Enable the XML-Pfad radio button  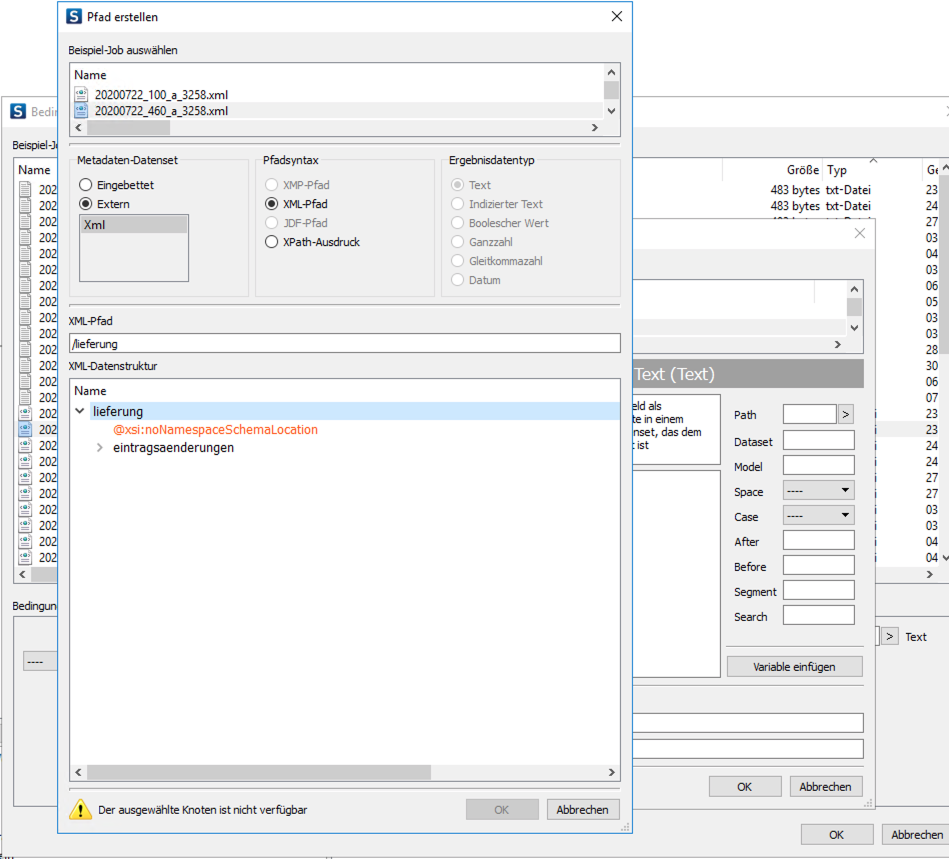pyautogui.click(x=271, y=204)
